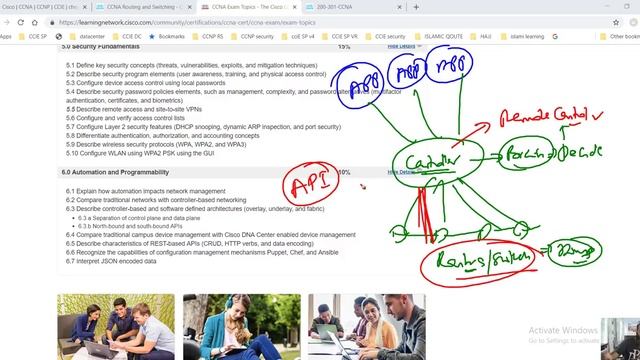Open the datacenter bookmark folder
This screenshot has width=640, height=360.
[87, 36]
